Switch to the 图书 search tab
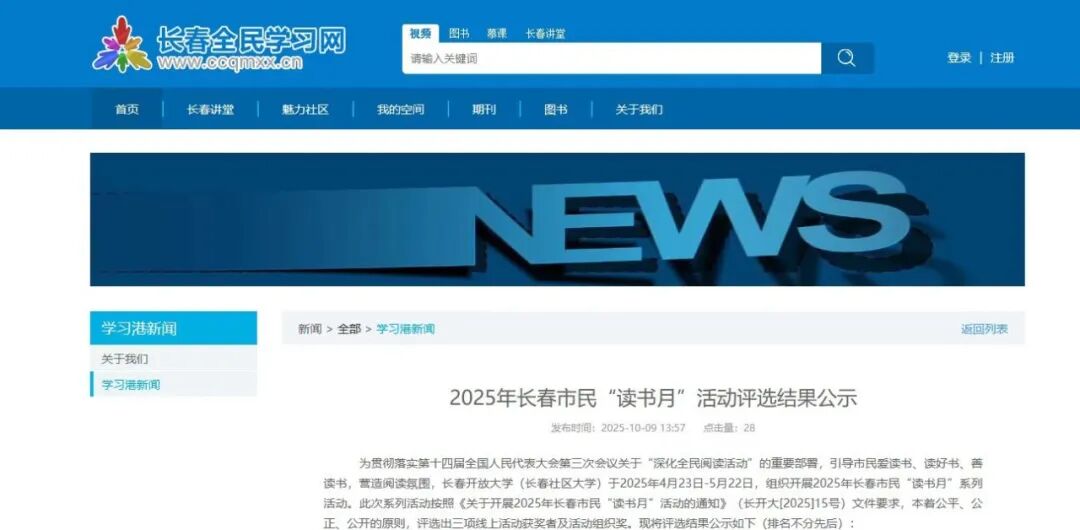1080x530 pixels. 459,33
